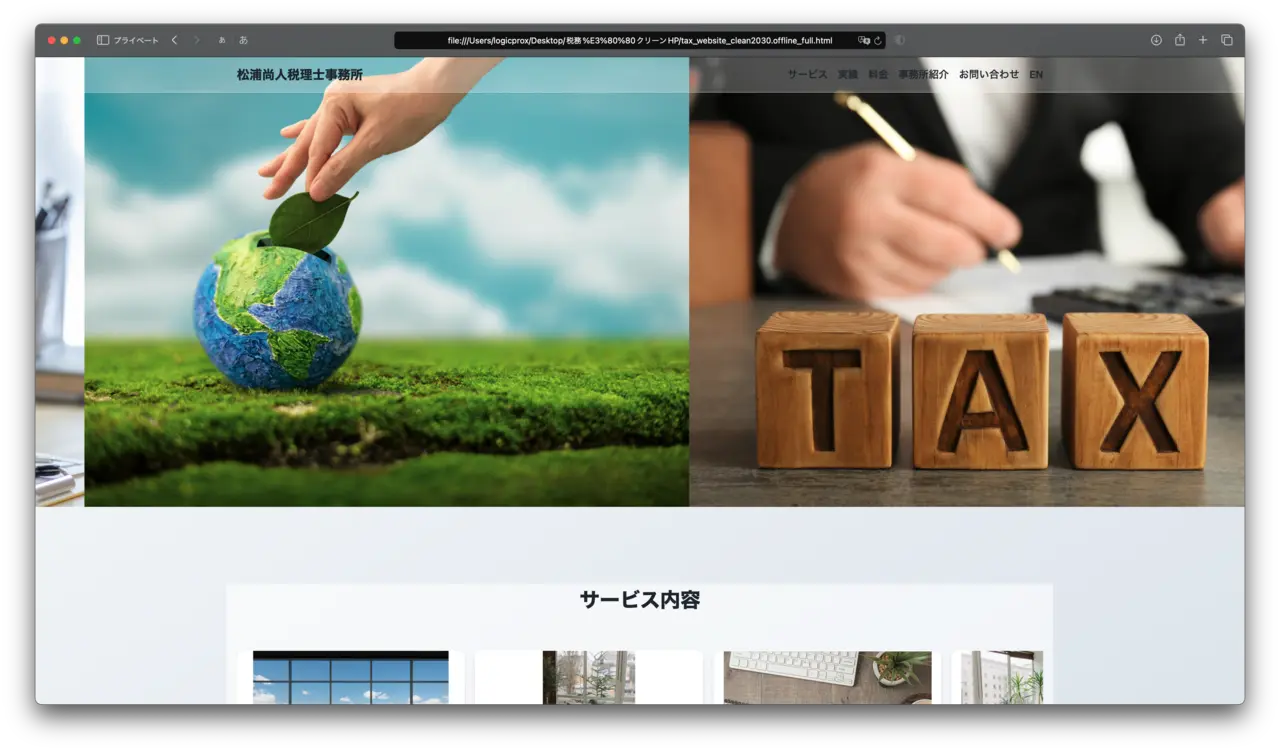Show the downloads list
Viewport: 1280px width, 751px height.
click(x=1156, y=40)
